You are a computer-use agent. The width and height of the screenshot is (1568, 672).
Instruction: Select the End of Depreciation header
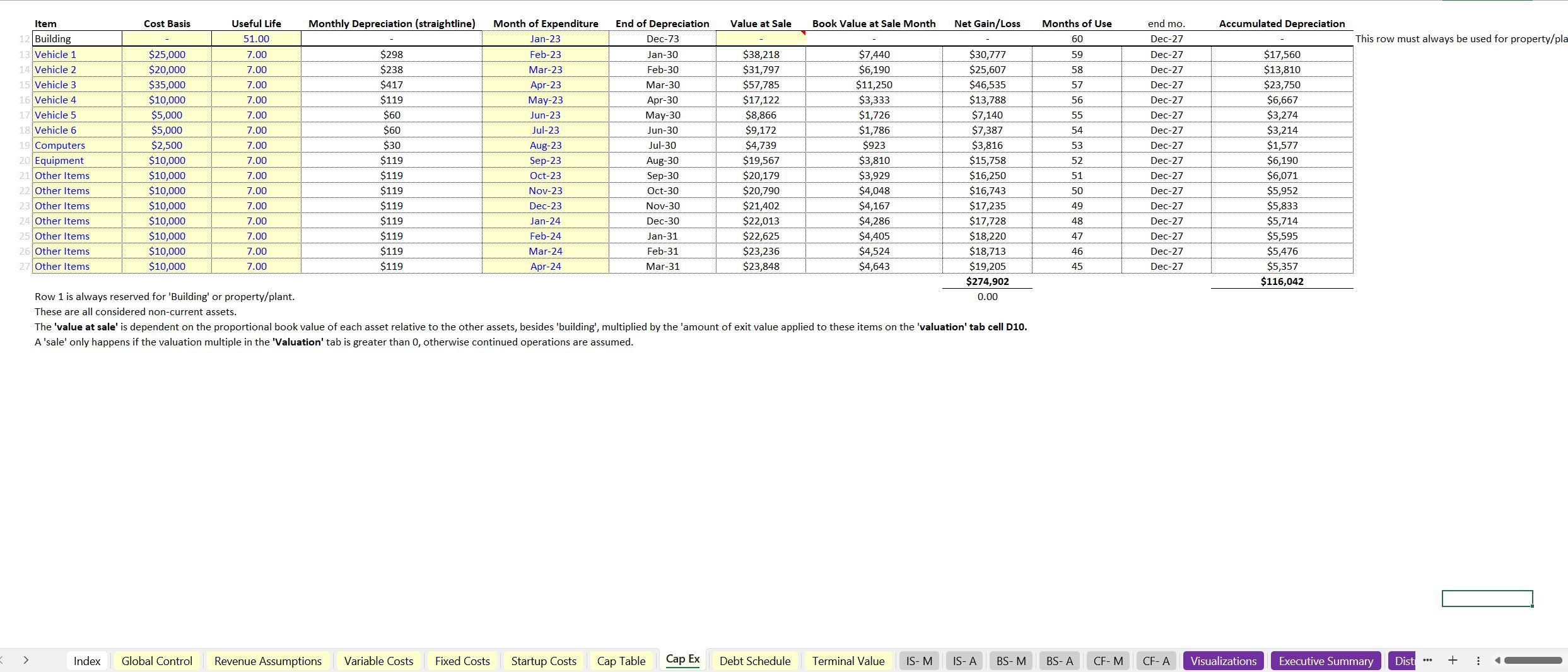click(x=662, y=23)
